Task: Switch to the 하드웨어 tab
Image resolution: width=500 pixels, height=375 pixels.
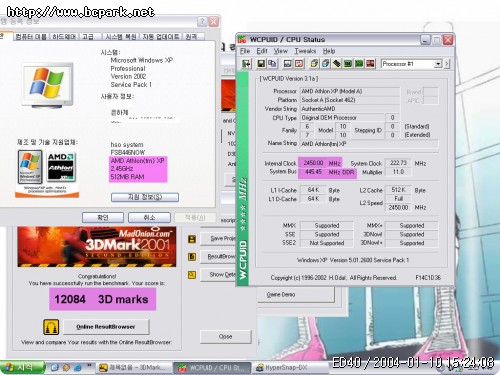Action: point(64,37)
